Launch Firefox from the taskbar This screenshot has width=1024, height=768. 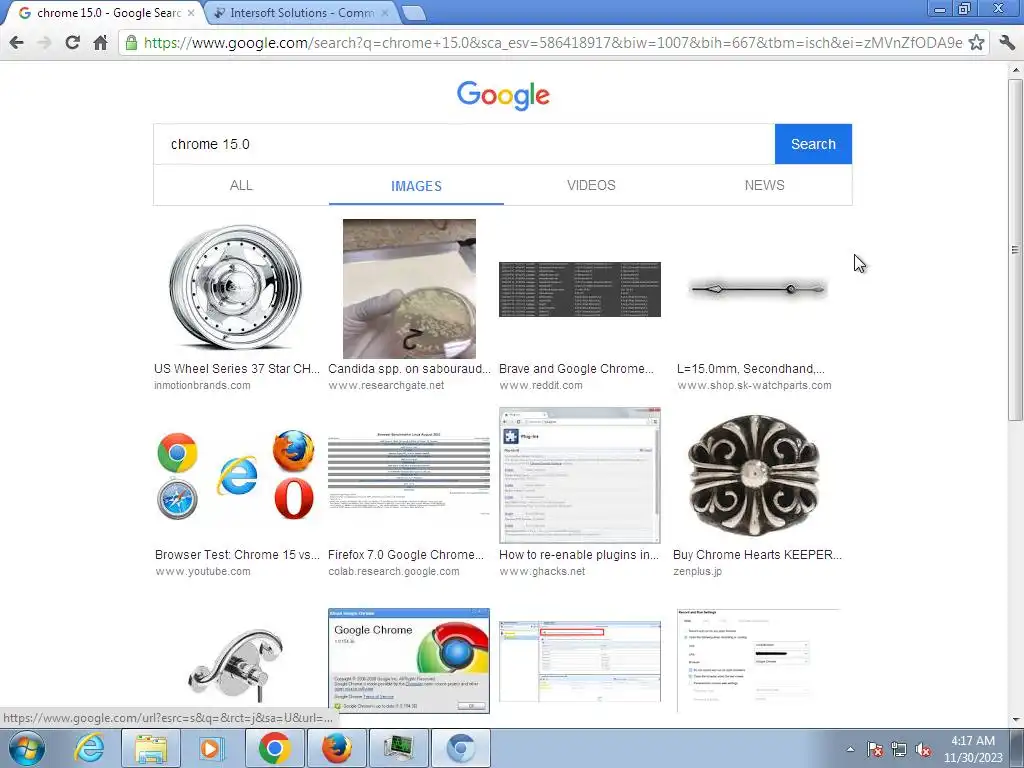point(336,748)
